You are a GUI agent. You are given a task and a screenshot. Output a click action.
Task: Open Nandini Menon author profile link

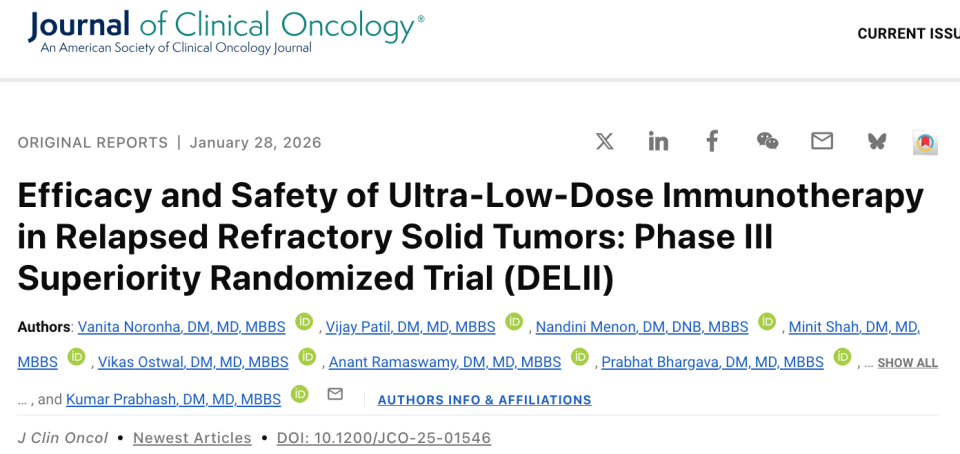tap(642, 327)
